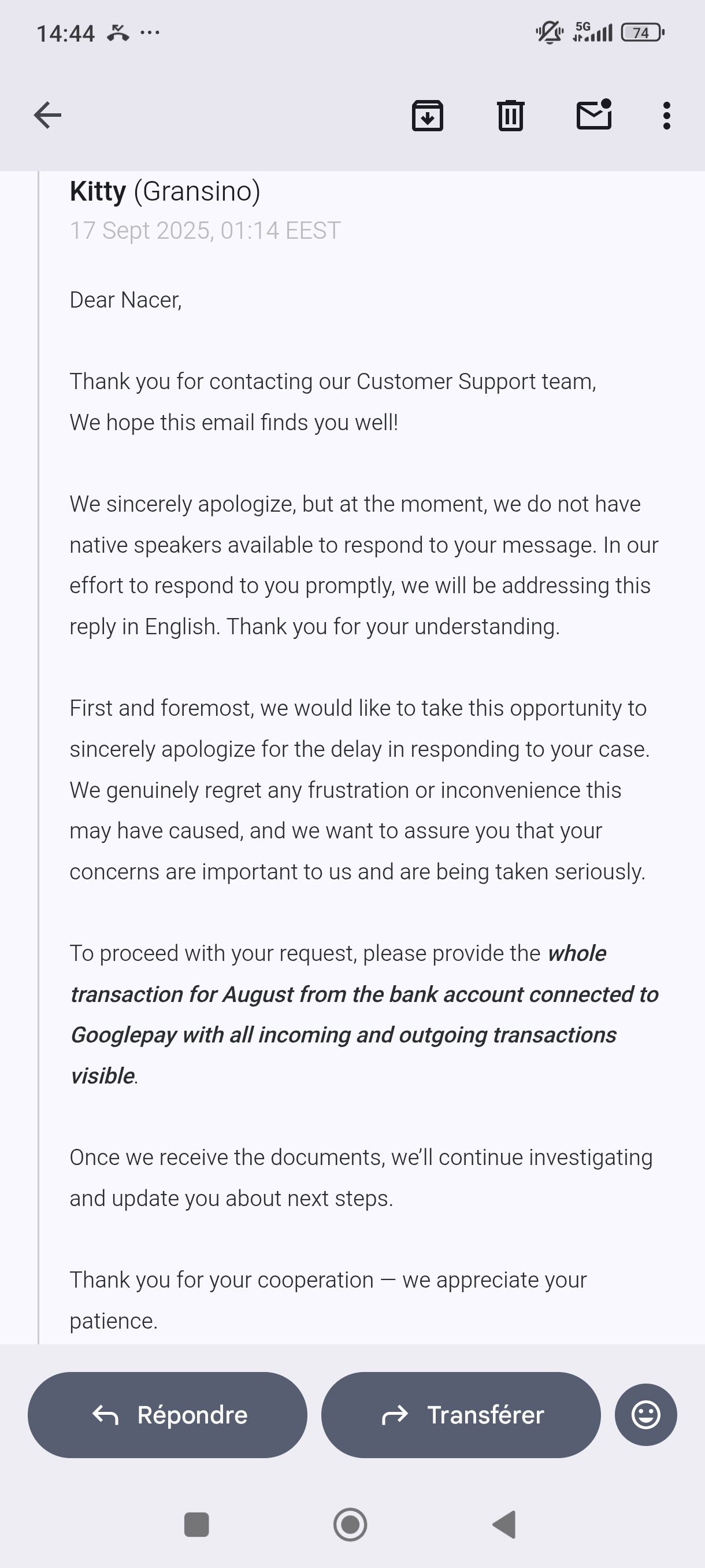Tap the Android home circle button

click(x=350, y=1525)
